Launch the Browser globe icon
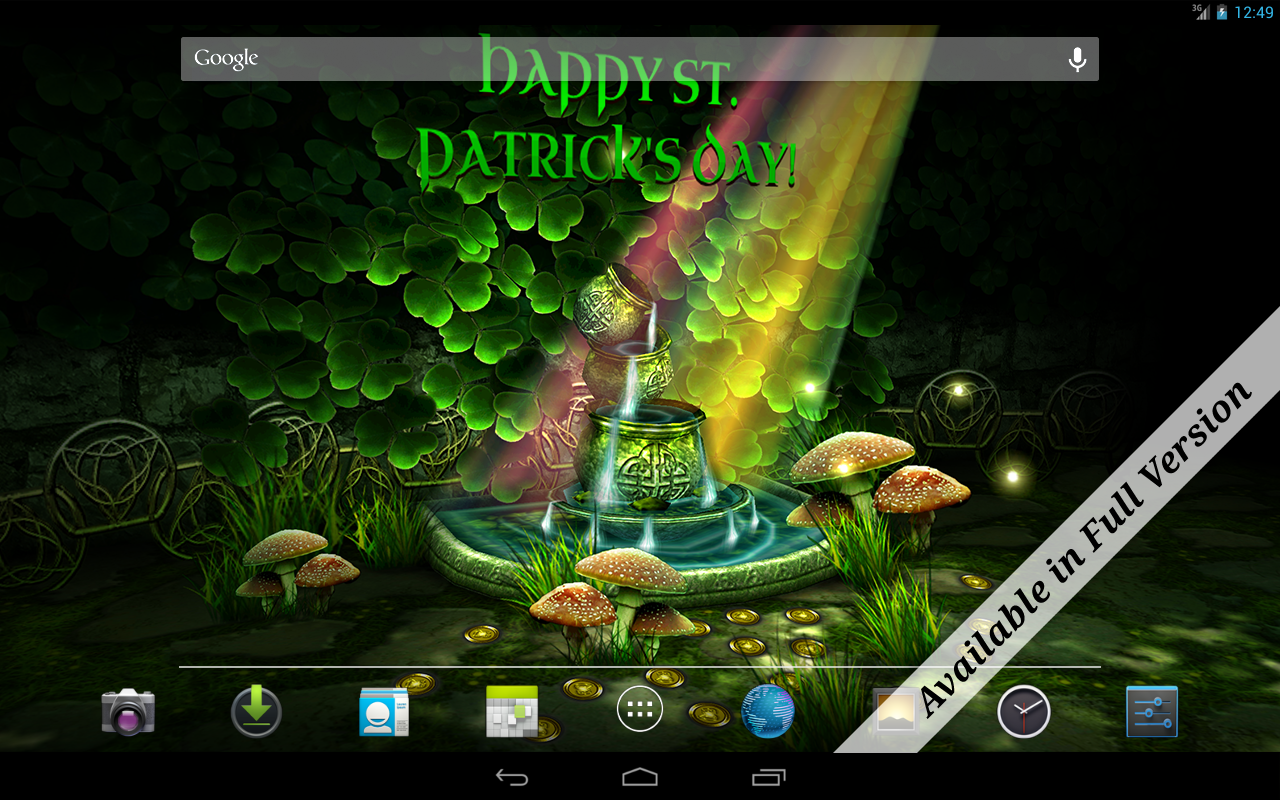This screenshot has height=800, width=1280. point(768,712)
